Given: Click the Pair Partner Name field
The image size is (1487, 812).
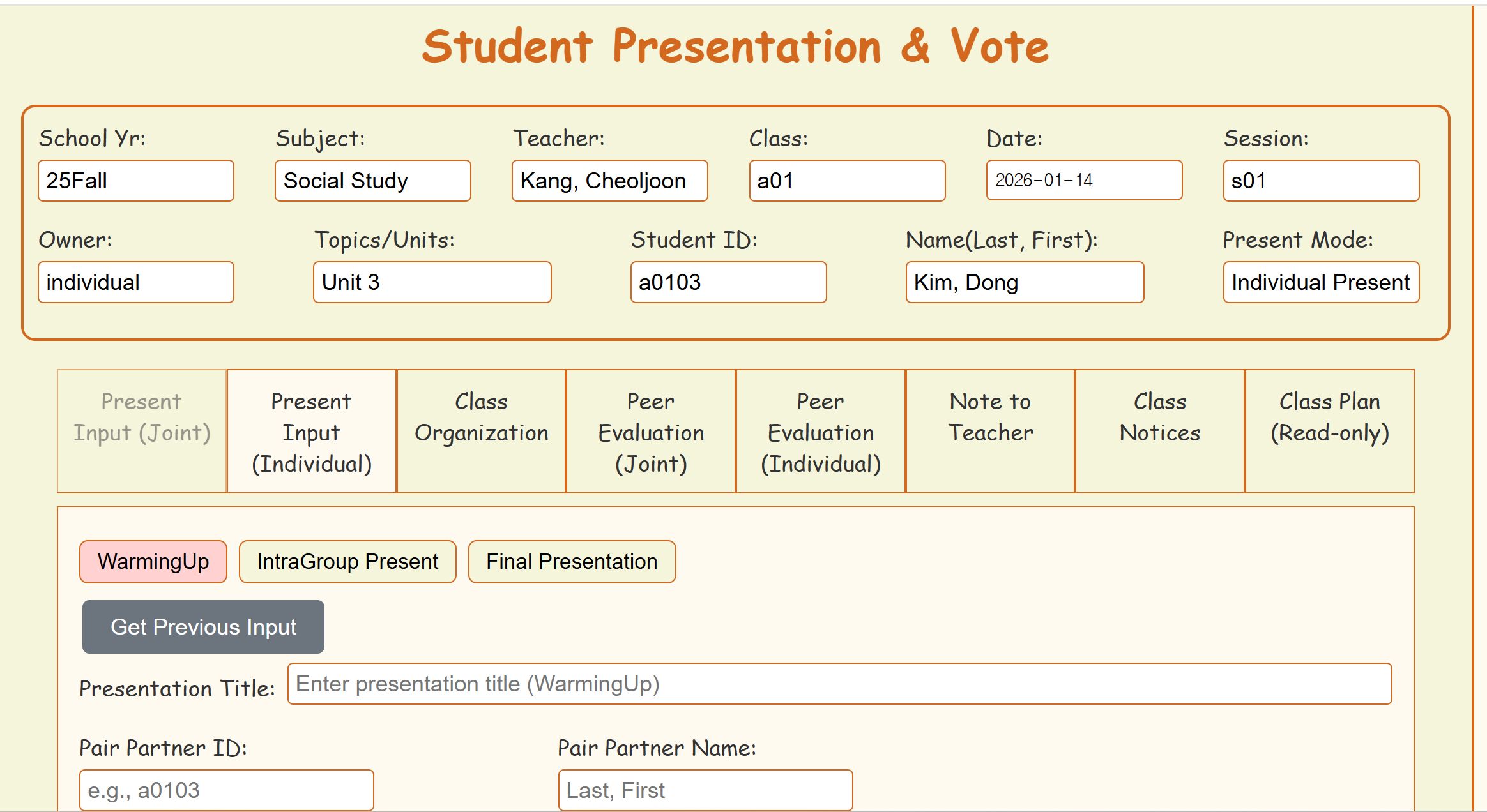Looking at the screenshot, I should point(705,790).
